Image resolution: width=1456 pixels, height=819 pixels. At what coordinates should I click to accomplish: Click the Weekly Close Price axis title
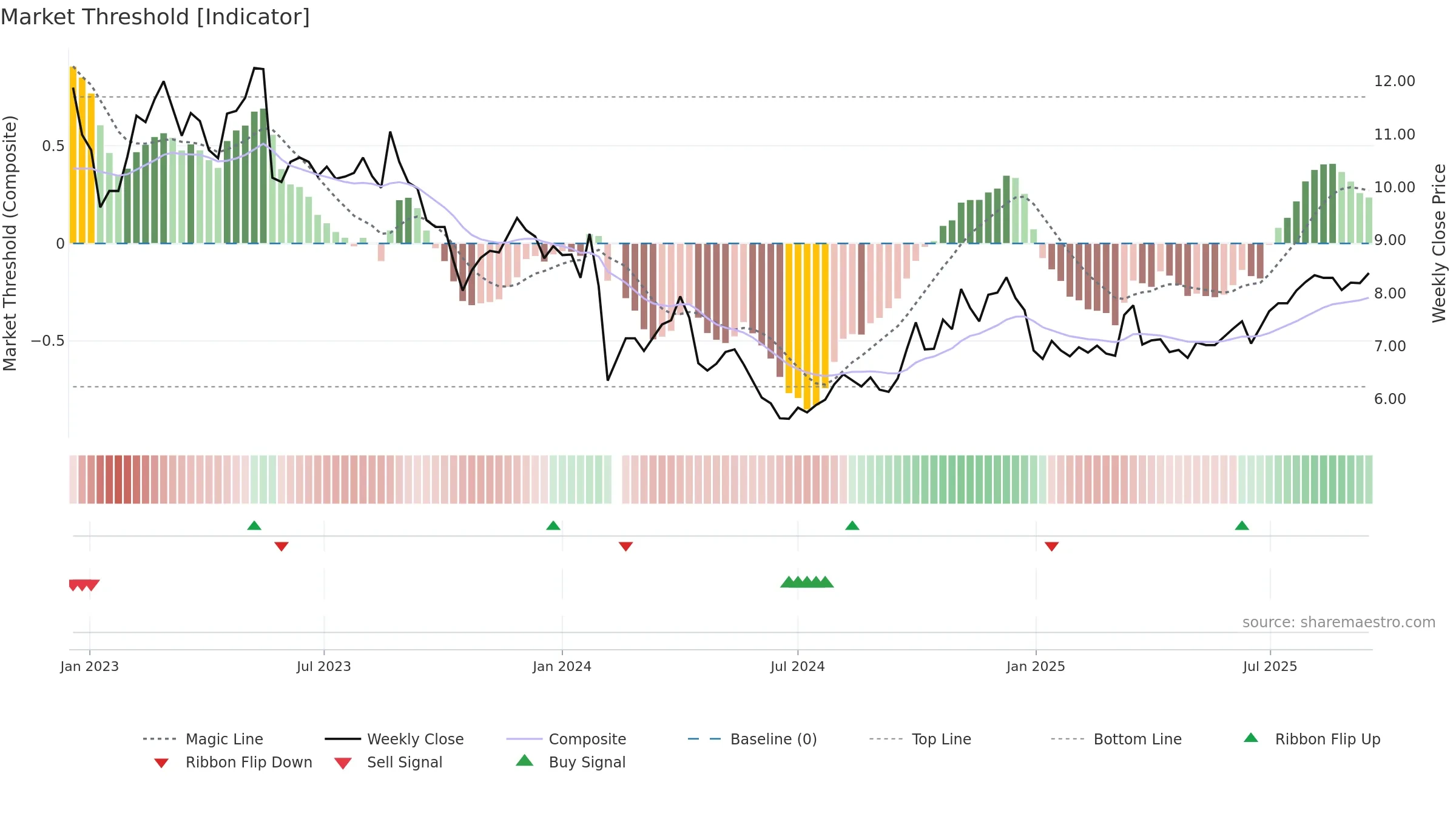[x=1439, y=243]
